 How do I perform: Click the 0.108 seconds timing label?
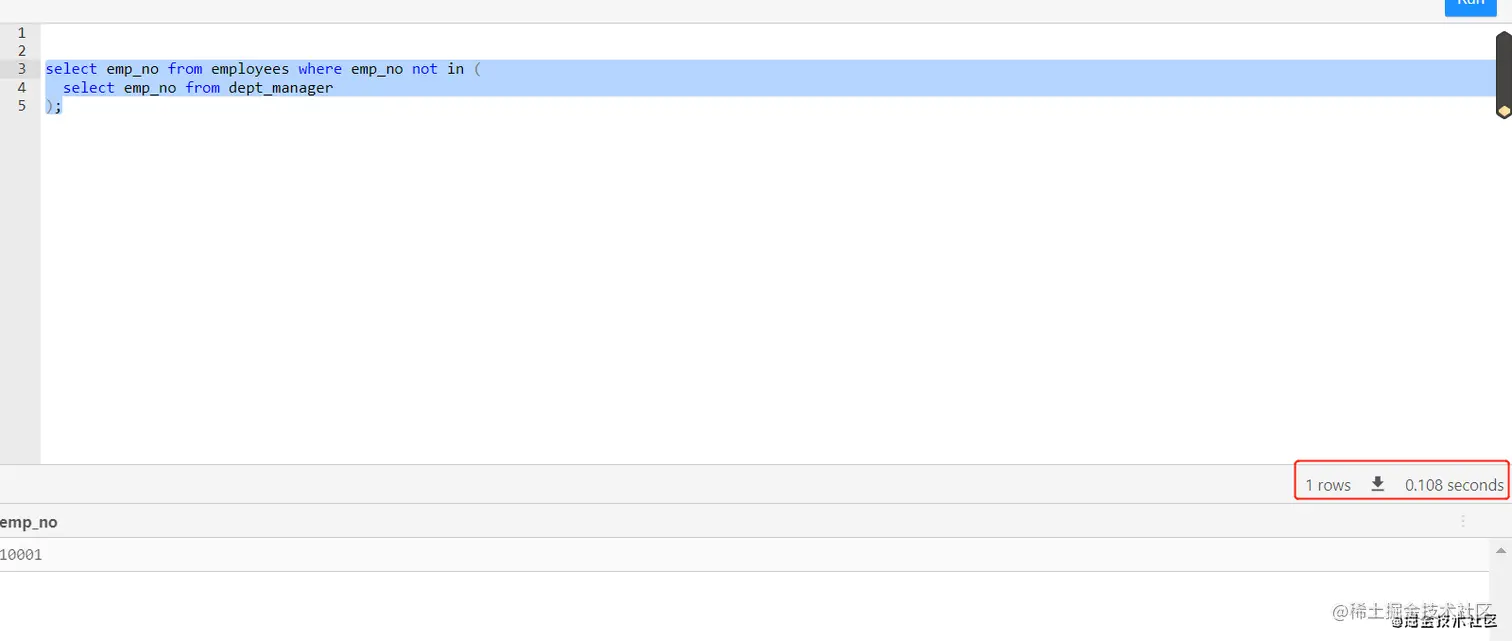pos(1454,485)
